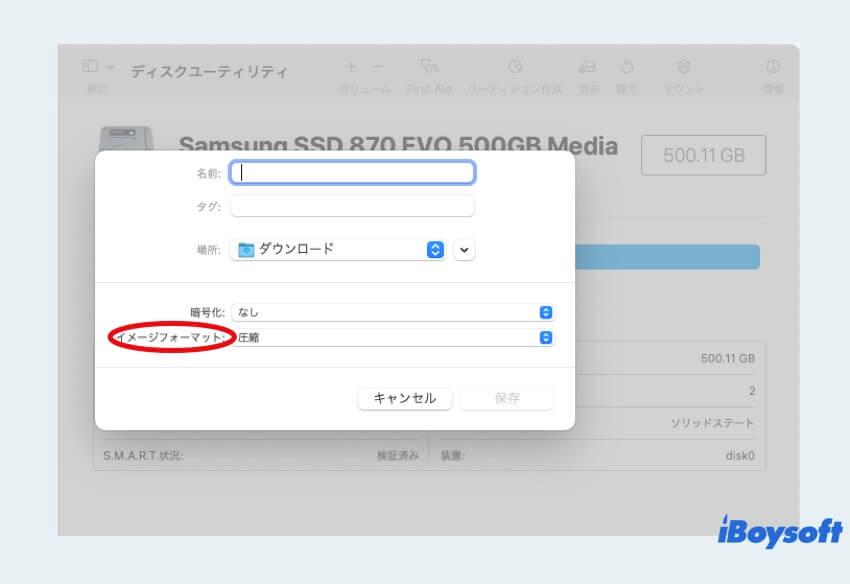Add a volume with the plus icon
Viewport: 850px width, 584px height.
click(x=350, y=67)
